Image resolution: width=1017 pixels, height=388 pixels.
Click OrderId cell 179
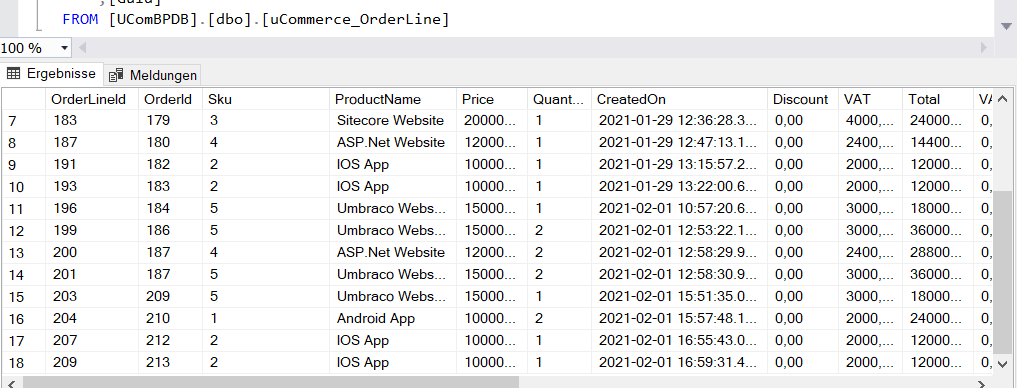pyautogui.click(x=171, y=121)
